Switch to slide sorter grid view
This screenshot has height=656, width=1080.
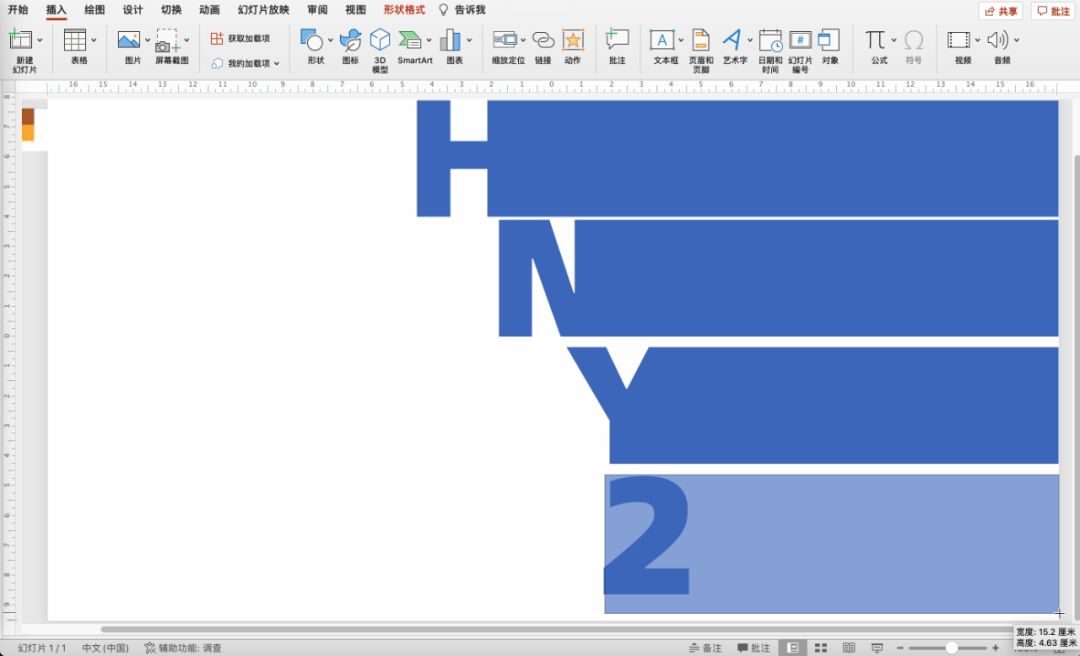(820, 648)
